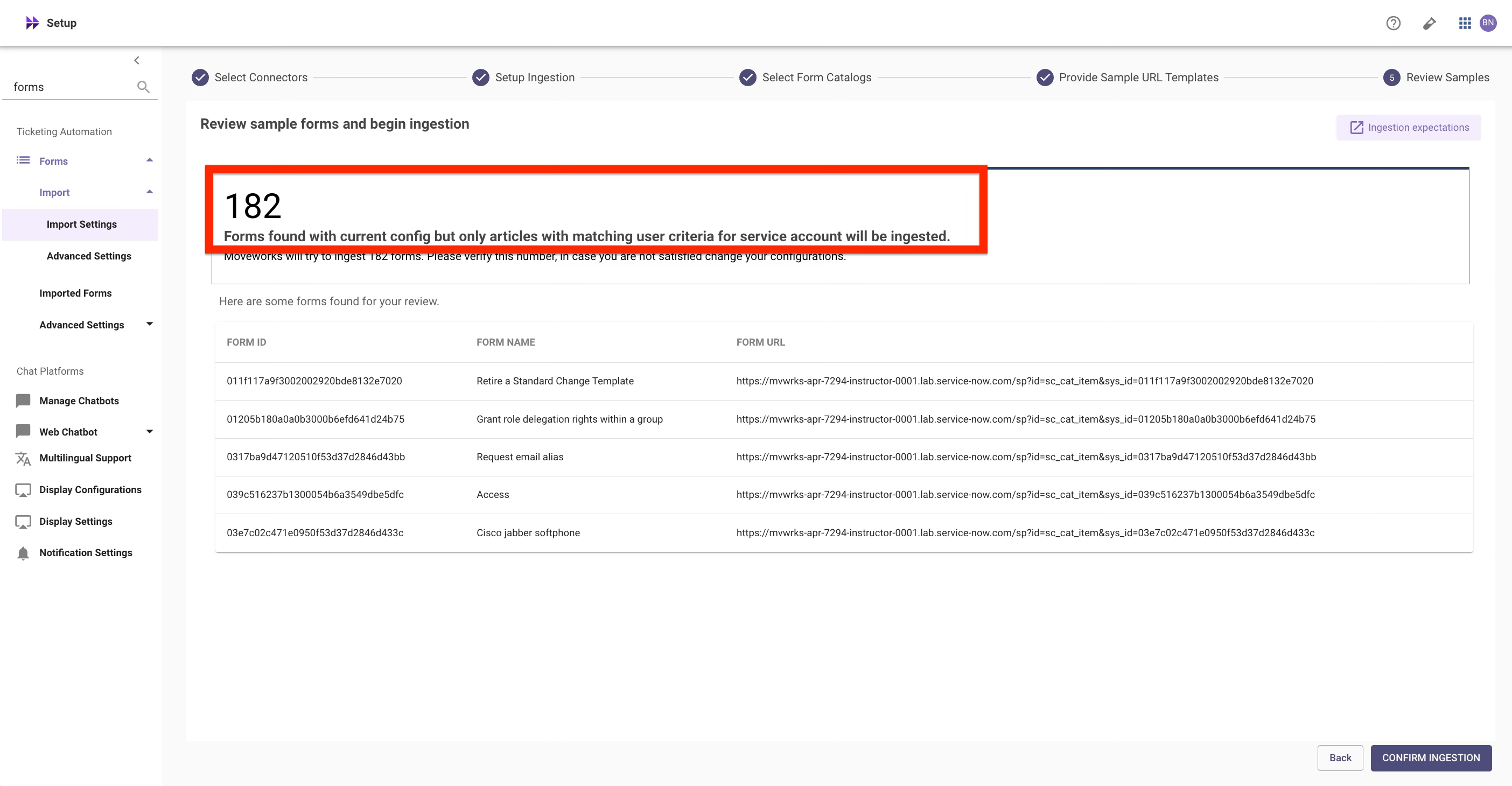
Task: Open Import menu item
Action: pos(54,193)
